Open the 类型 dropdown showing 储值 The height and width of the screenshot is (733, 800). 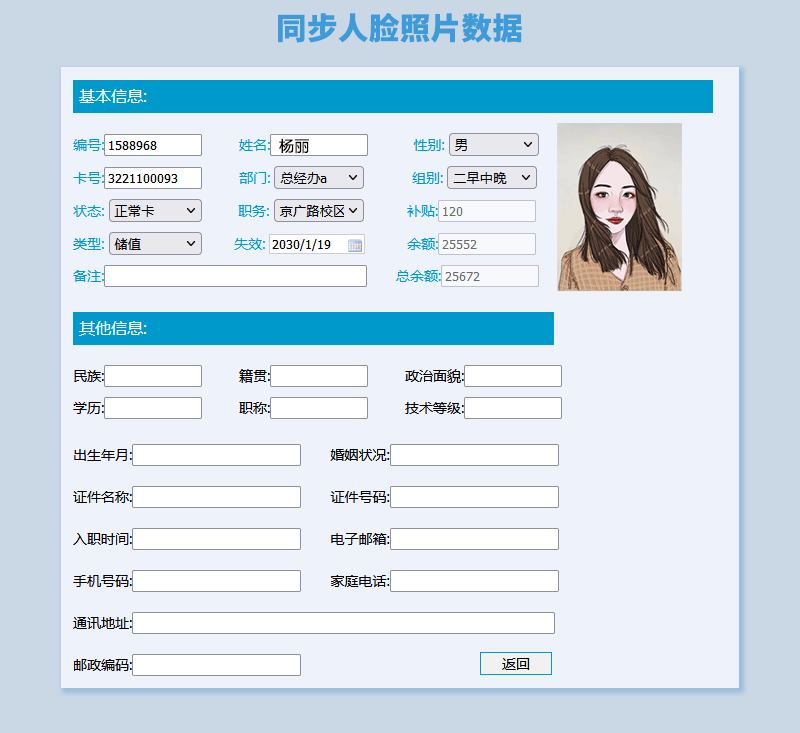tap(155, 244)
